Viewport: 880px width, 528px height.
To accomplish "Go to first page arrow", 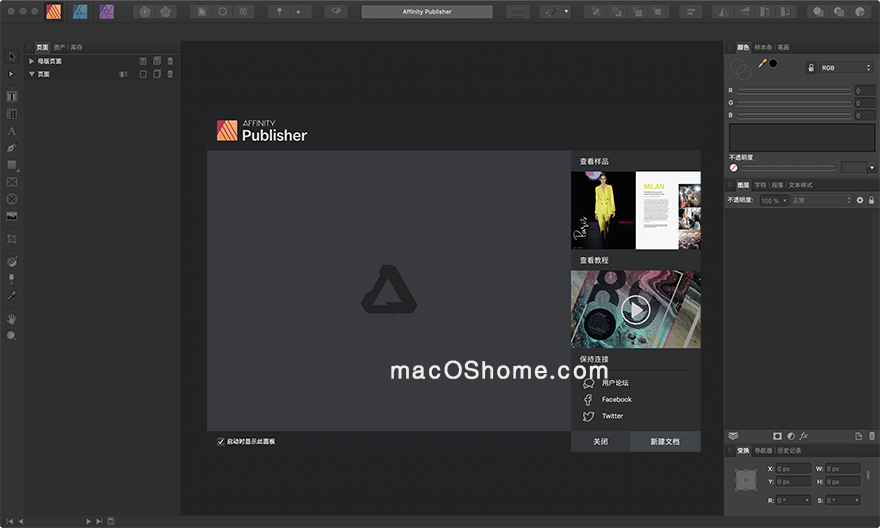I will (10, 521).
